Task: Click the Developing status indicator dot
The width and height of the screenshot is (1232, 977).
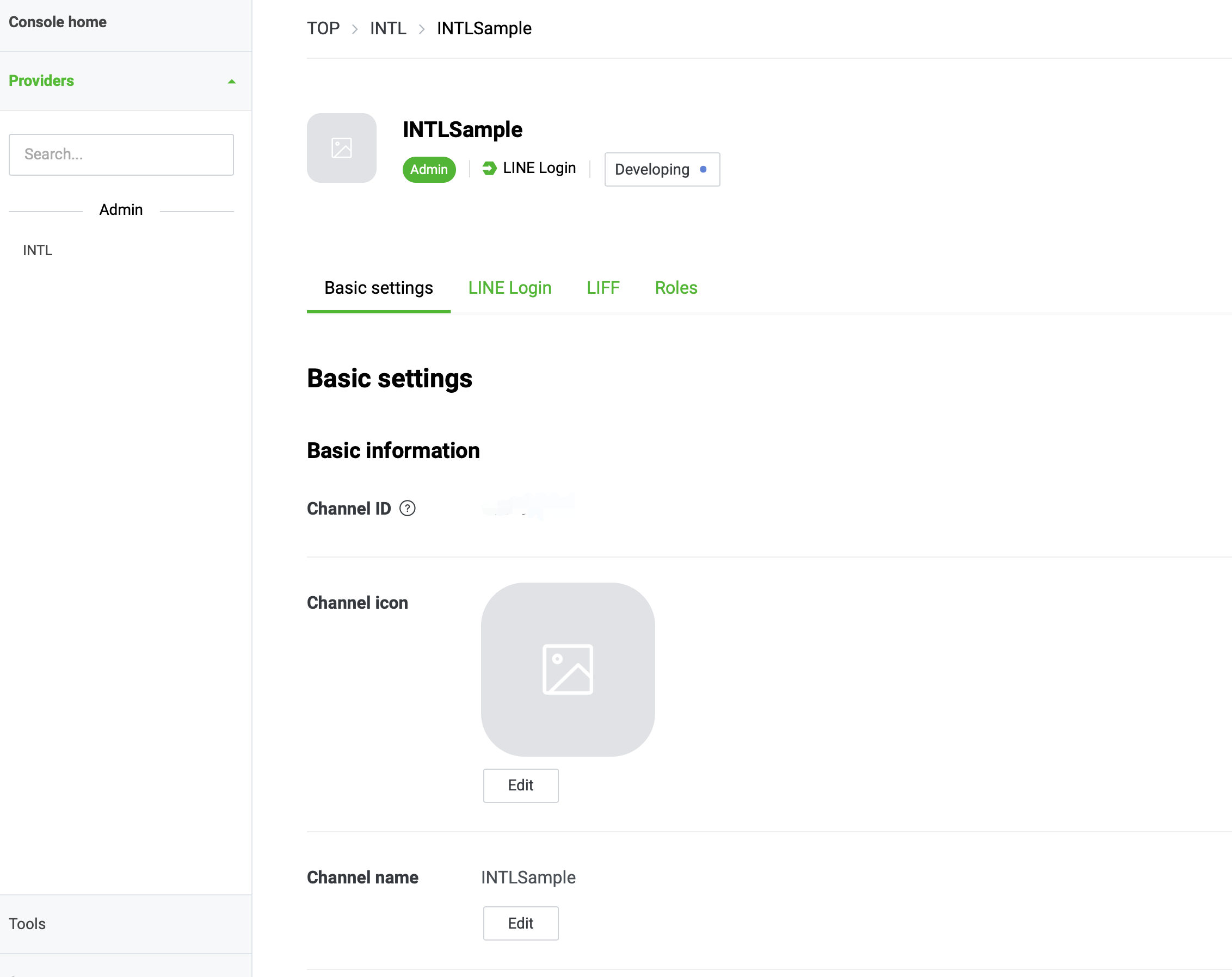Action: point(704,168)
